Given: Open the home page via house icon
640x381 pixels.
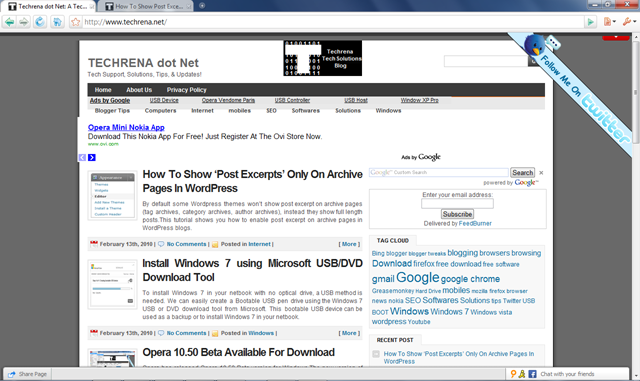Looking at the screenshot, I should click(x=57, y=22).
